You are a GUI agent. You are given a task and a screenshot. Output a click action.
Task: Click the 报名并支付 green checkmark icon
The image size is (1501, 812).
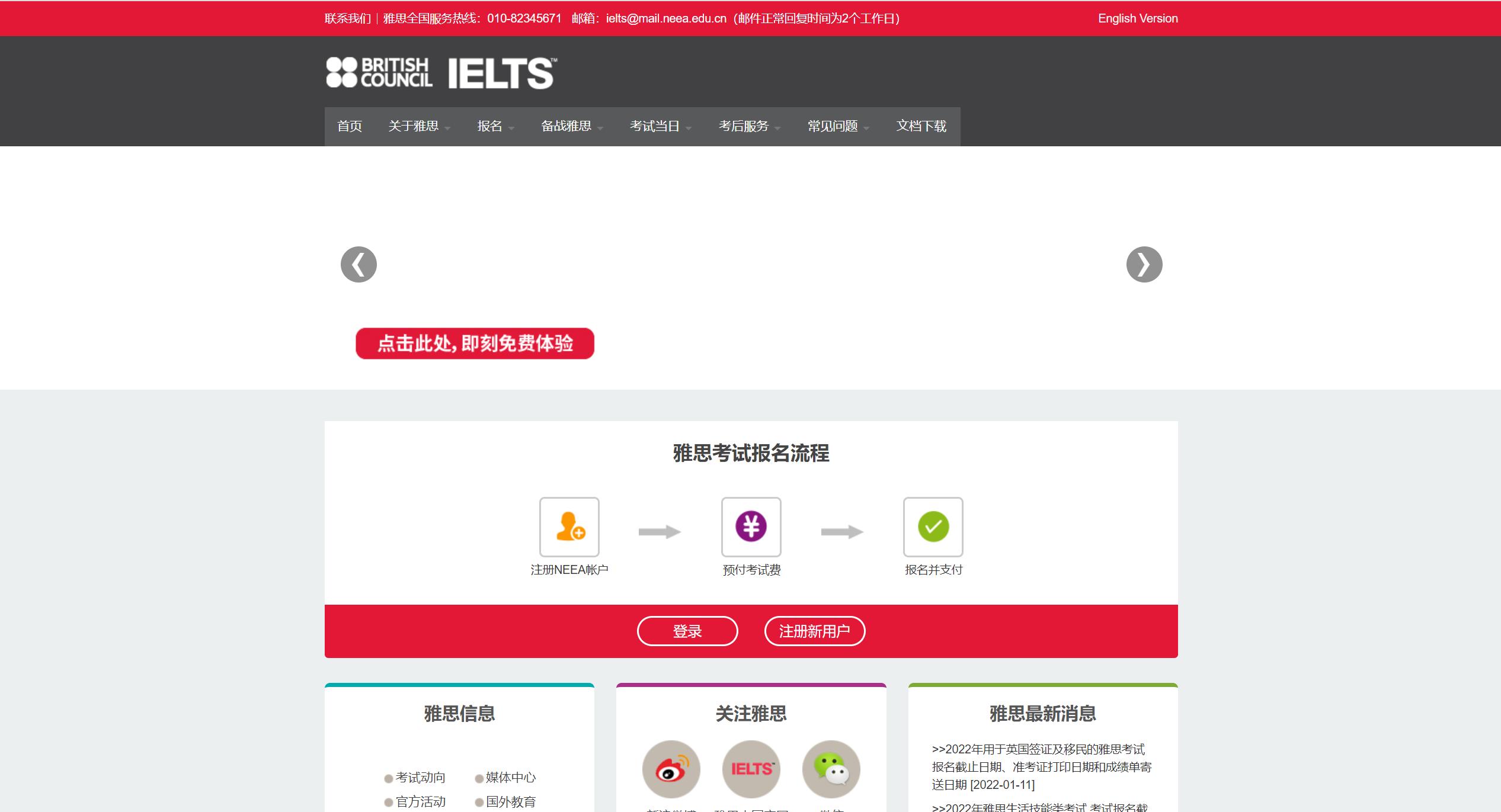coord(932,528)
